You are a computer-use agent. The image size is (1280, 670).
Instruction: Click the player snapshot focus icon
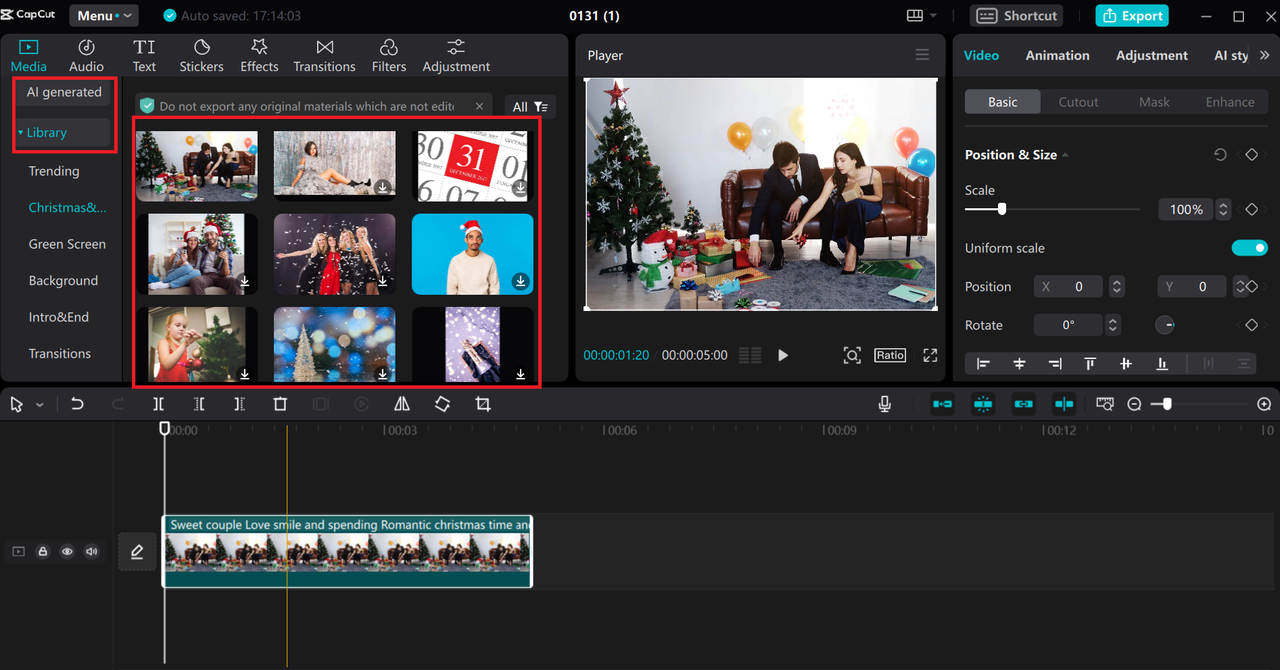pos(851,355)
